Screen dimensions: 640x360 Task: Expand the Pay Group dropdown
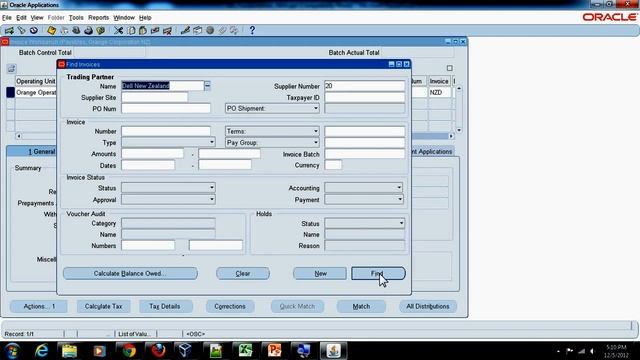316,143
